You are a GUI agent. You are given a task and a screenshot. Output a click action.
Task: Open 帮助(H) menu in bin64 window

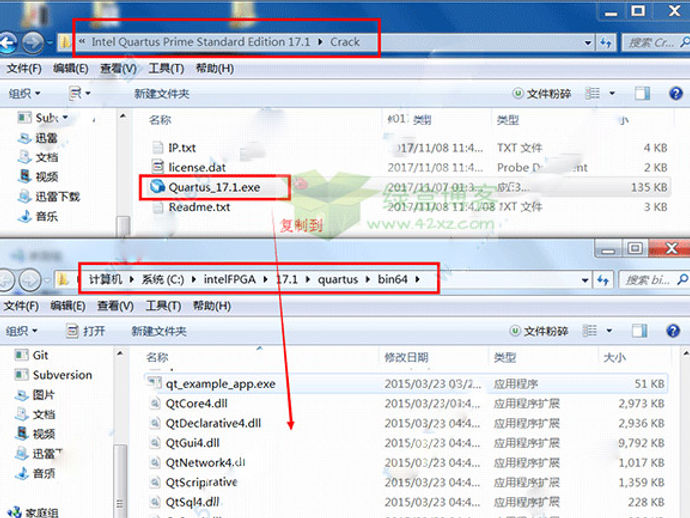click(x=212, y=306)
